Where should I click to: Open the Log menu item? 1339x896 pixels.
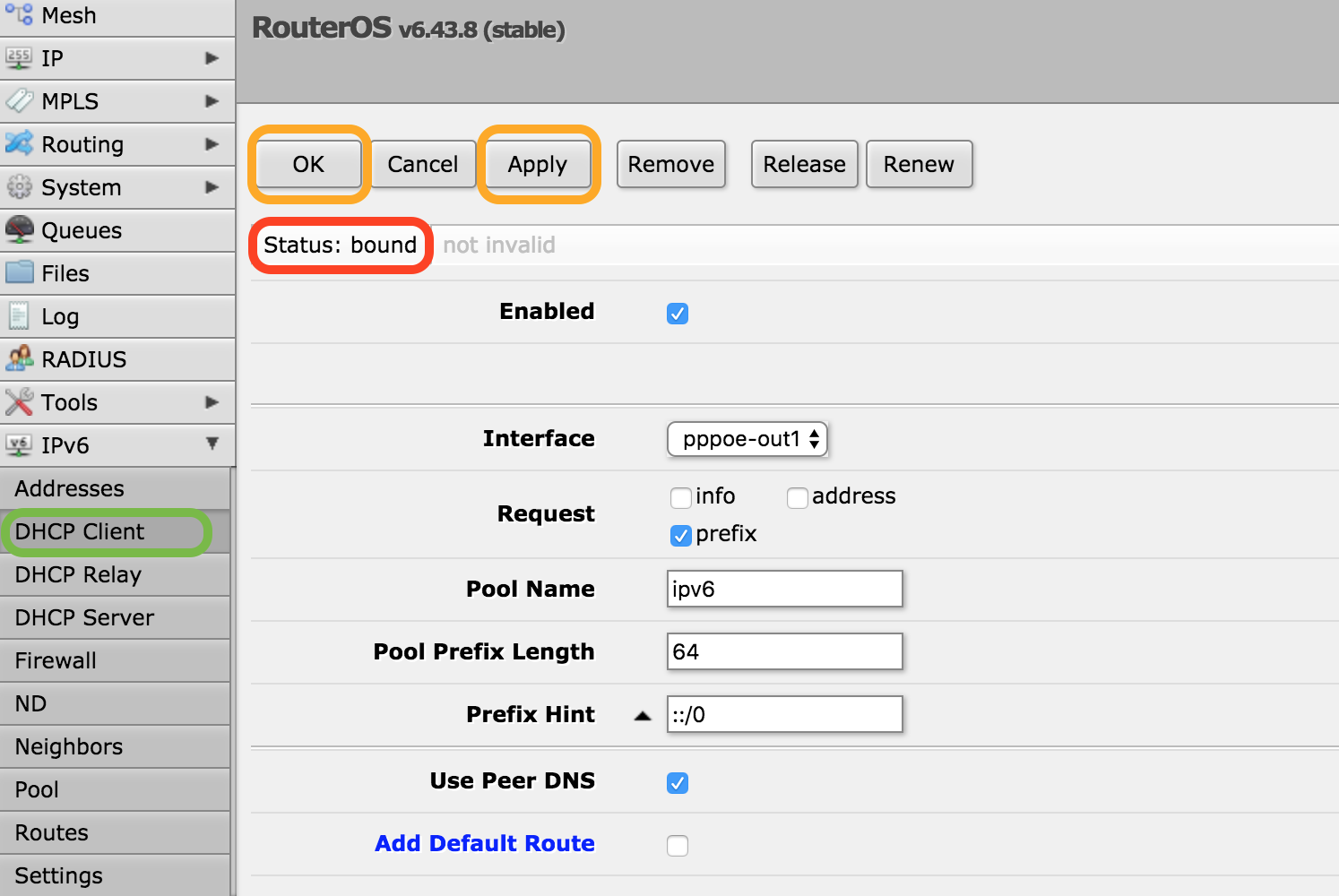[x=117, y=316]
